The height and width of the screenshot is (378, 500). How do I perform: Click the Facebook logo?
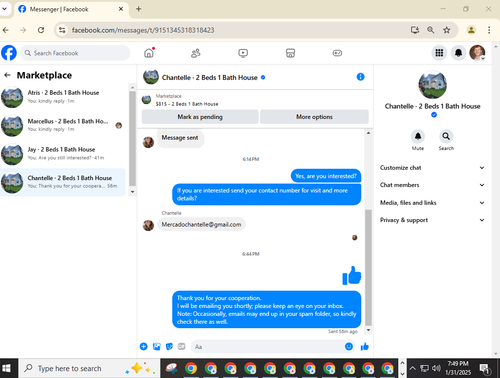pos(9,53)
